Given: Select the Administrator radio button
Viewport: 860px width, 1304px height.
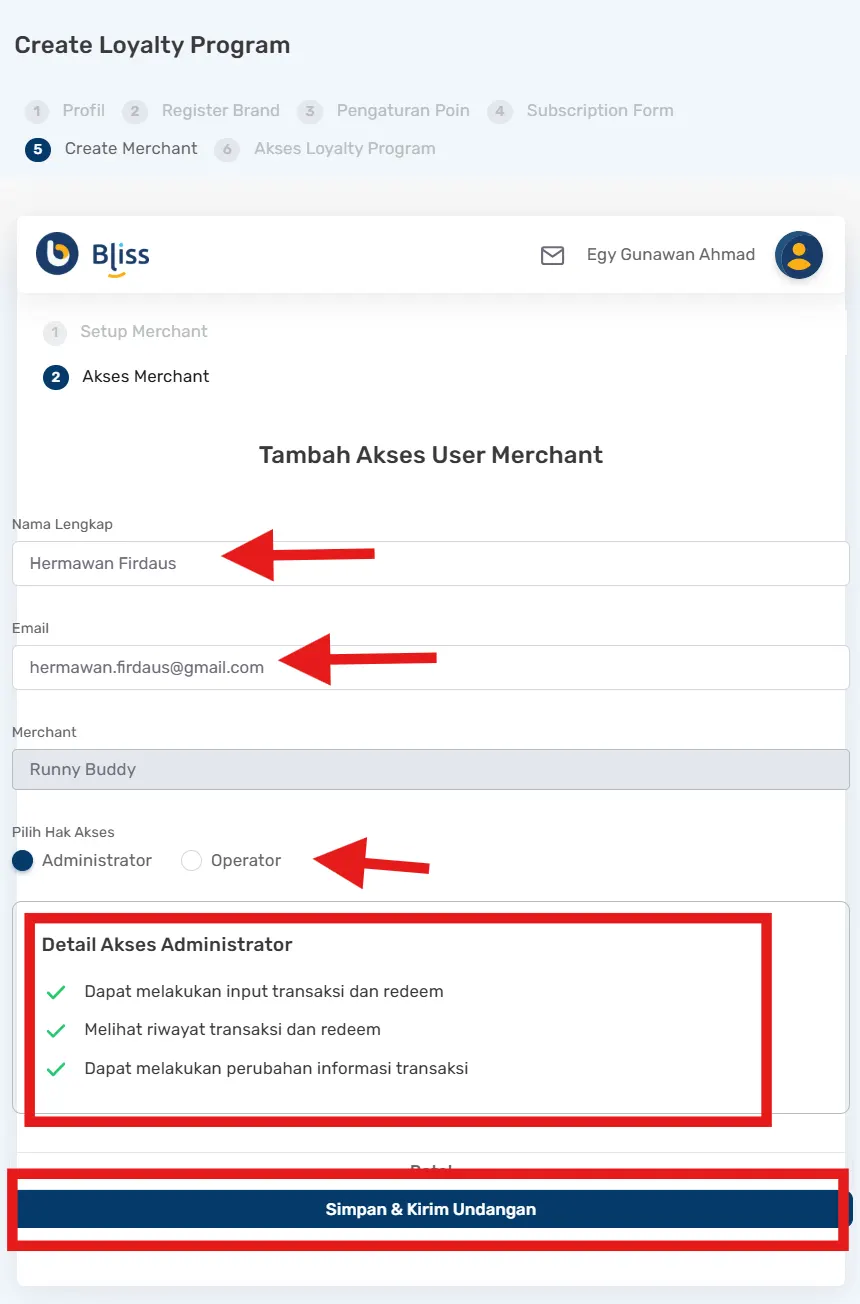Looking at the screenshot, I should [x=23, y=861].
